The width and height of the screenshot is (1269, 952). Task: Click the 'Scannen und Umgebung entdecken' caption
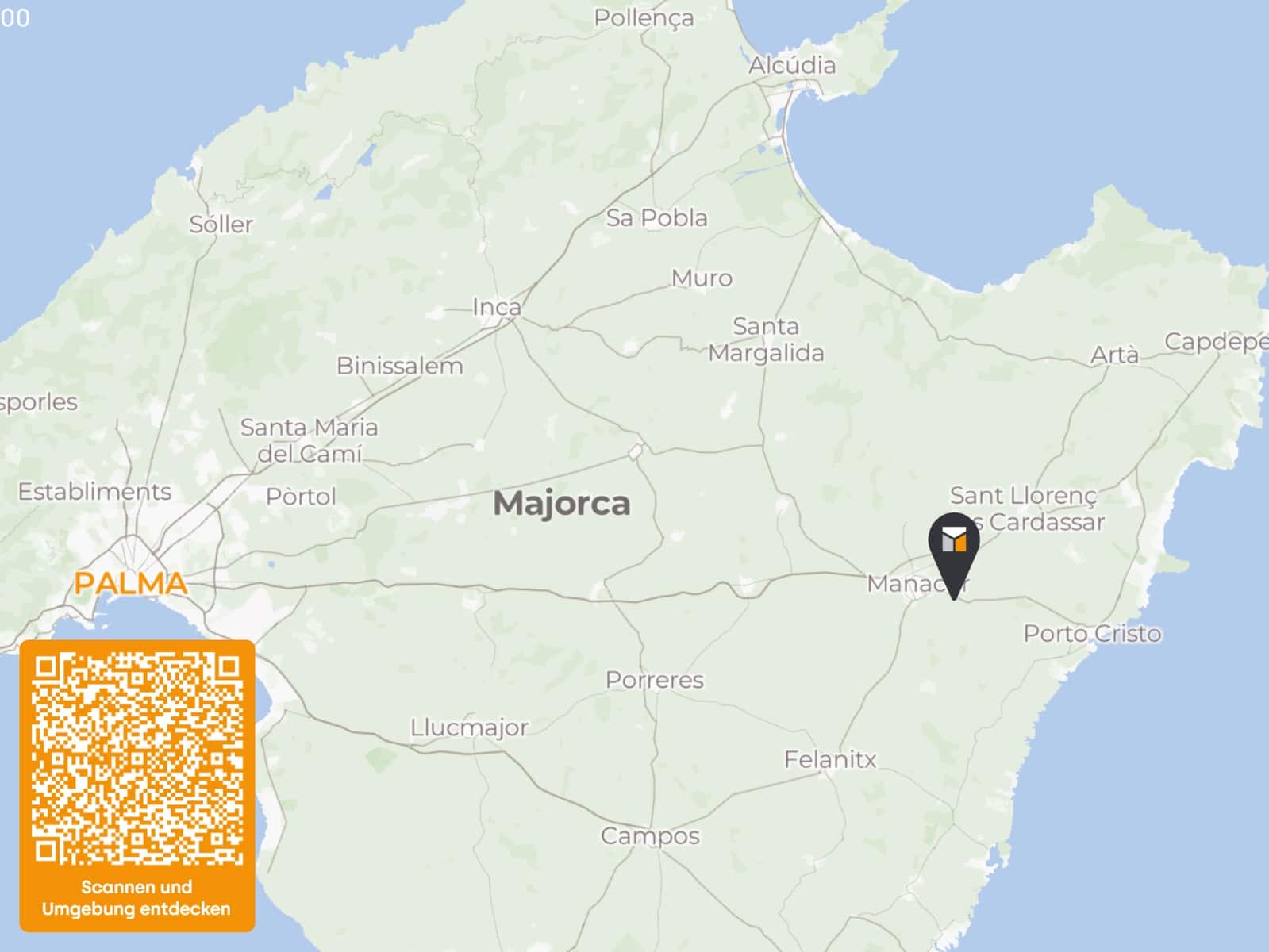[x=137, y=898]
